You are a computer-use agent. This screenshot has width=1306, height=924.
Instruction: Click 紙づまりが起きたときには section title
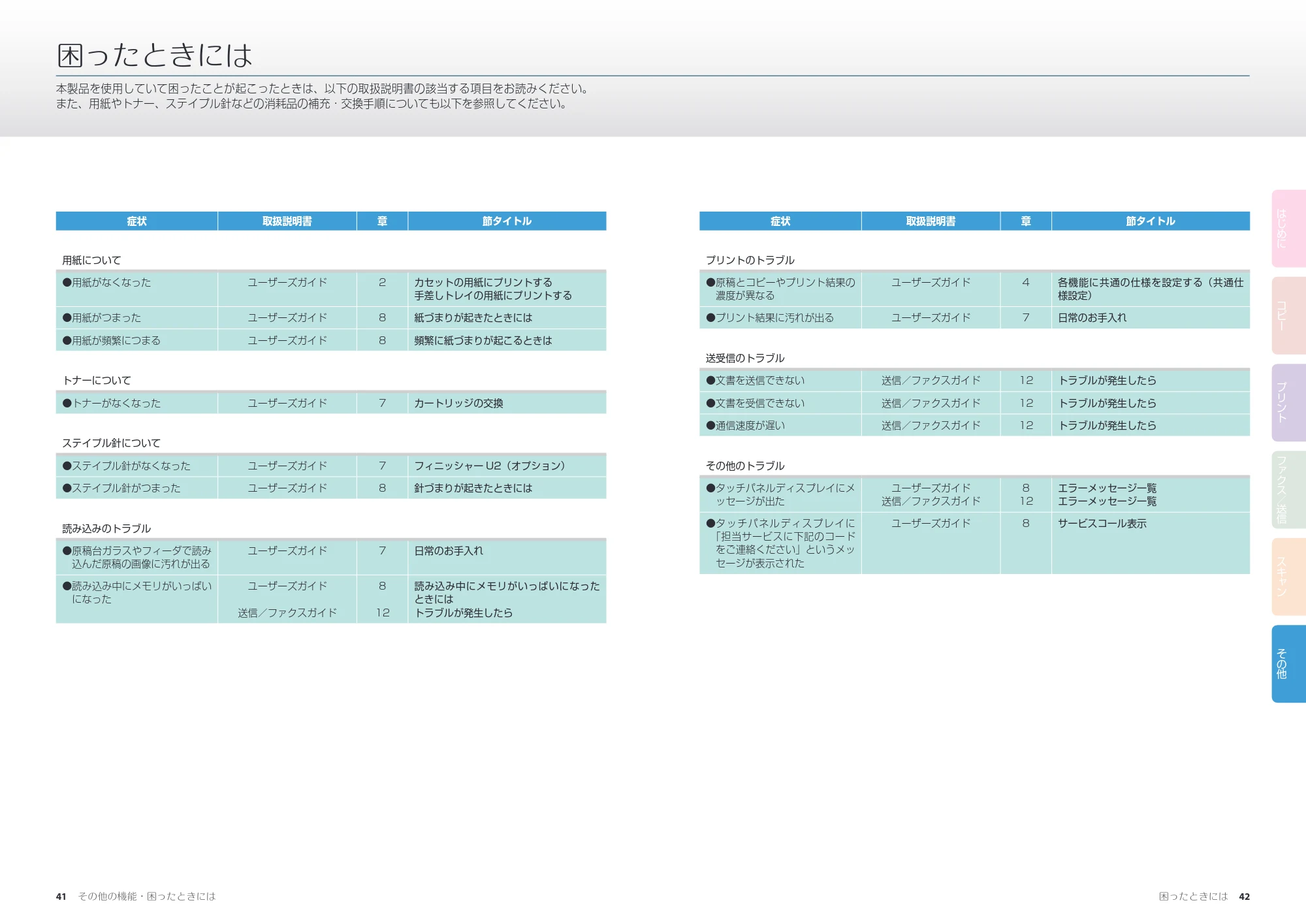coord(473,318)
